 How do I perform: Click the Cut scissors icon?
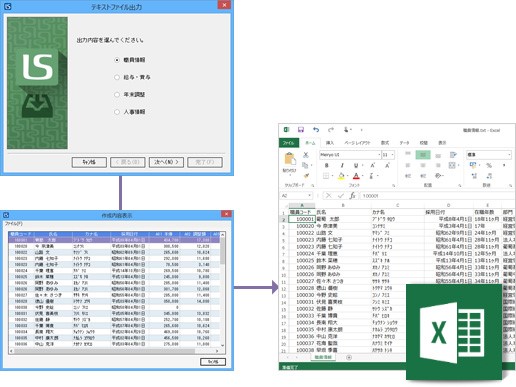tap(306, 155)
